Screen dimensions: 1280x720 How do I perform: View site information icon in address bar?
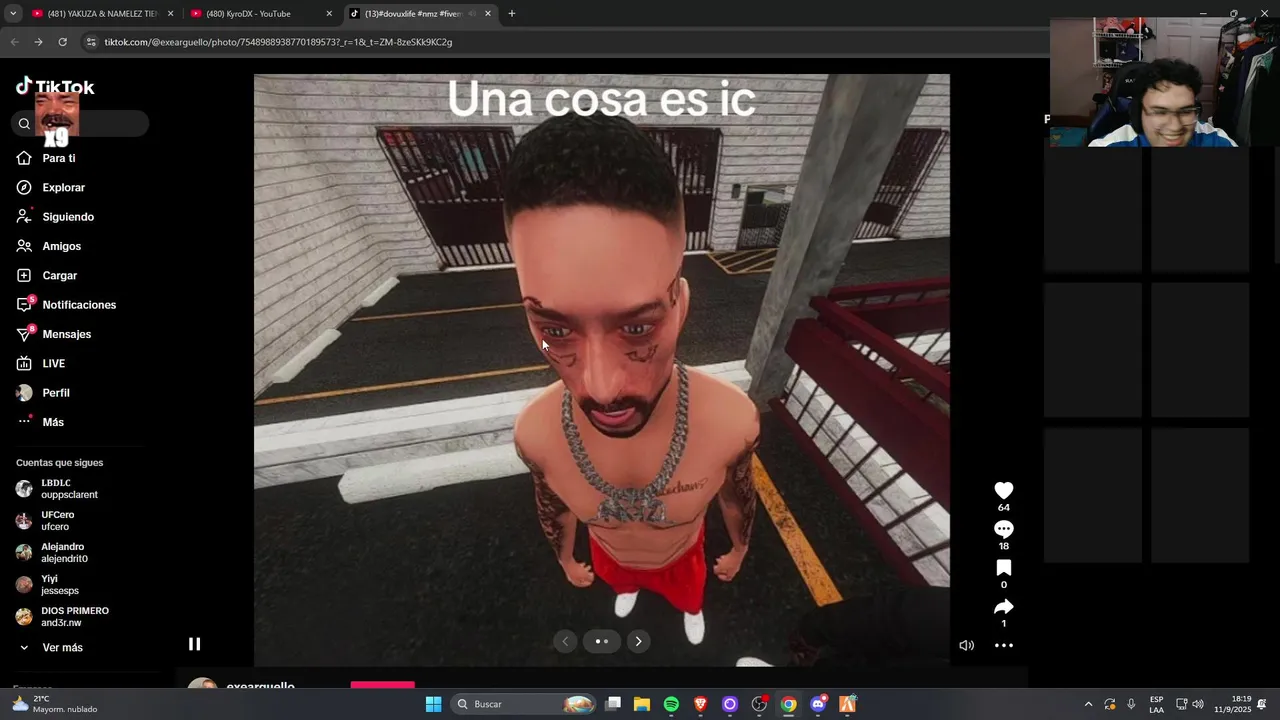[x=91, y=42]
